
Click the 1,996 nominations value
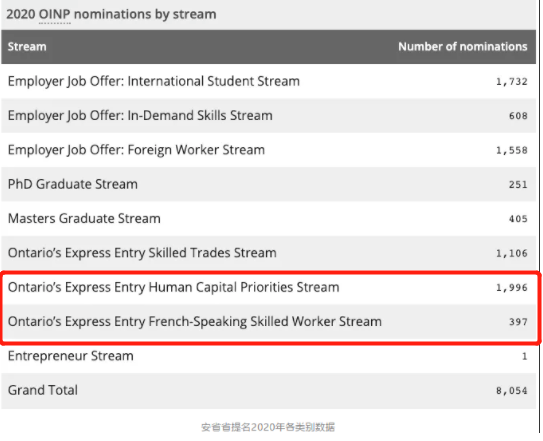[512, 288]
